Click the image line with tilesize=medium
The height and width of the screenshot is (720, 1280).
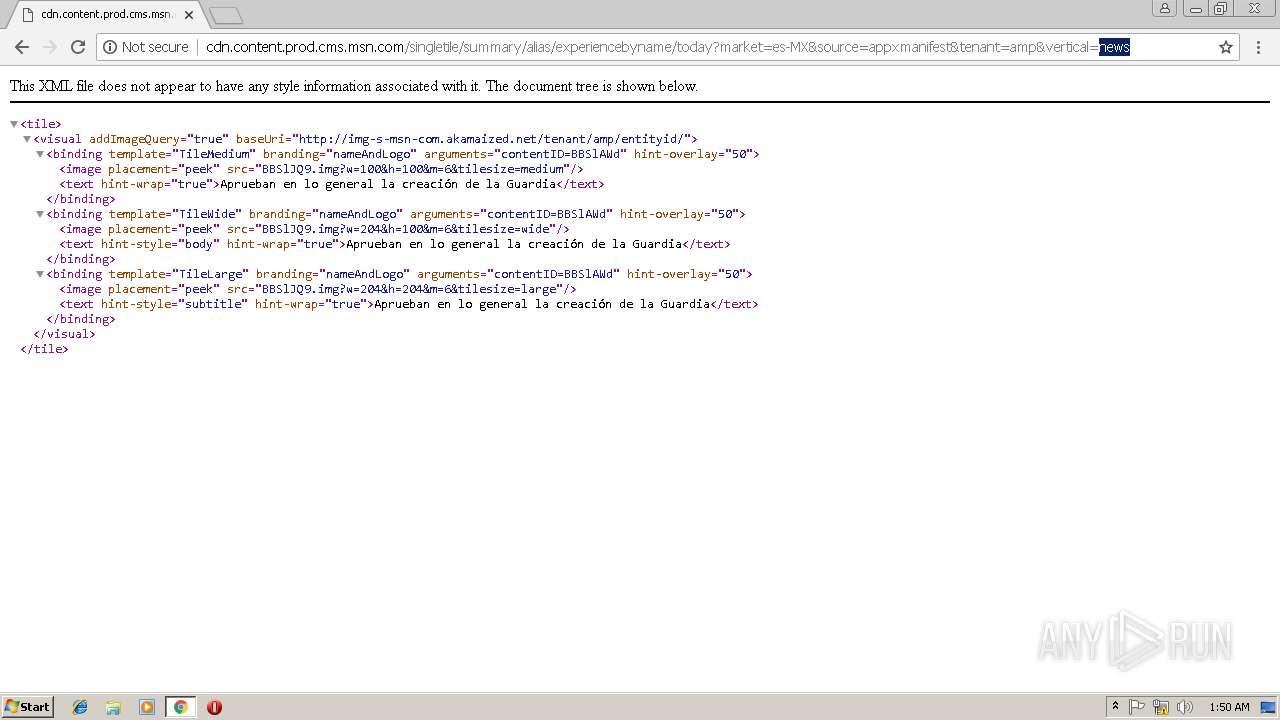pyautogui.click(x=321, y=169)
